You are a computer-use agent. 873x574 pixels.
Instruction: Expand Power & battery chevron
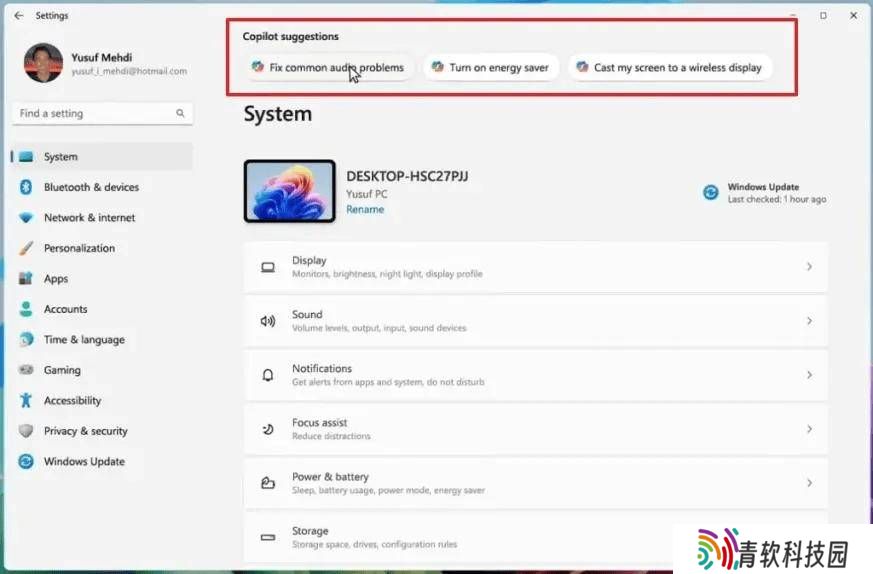[809, 483]
